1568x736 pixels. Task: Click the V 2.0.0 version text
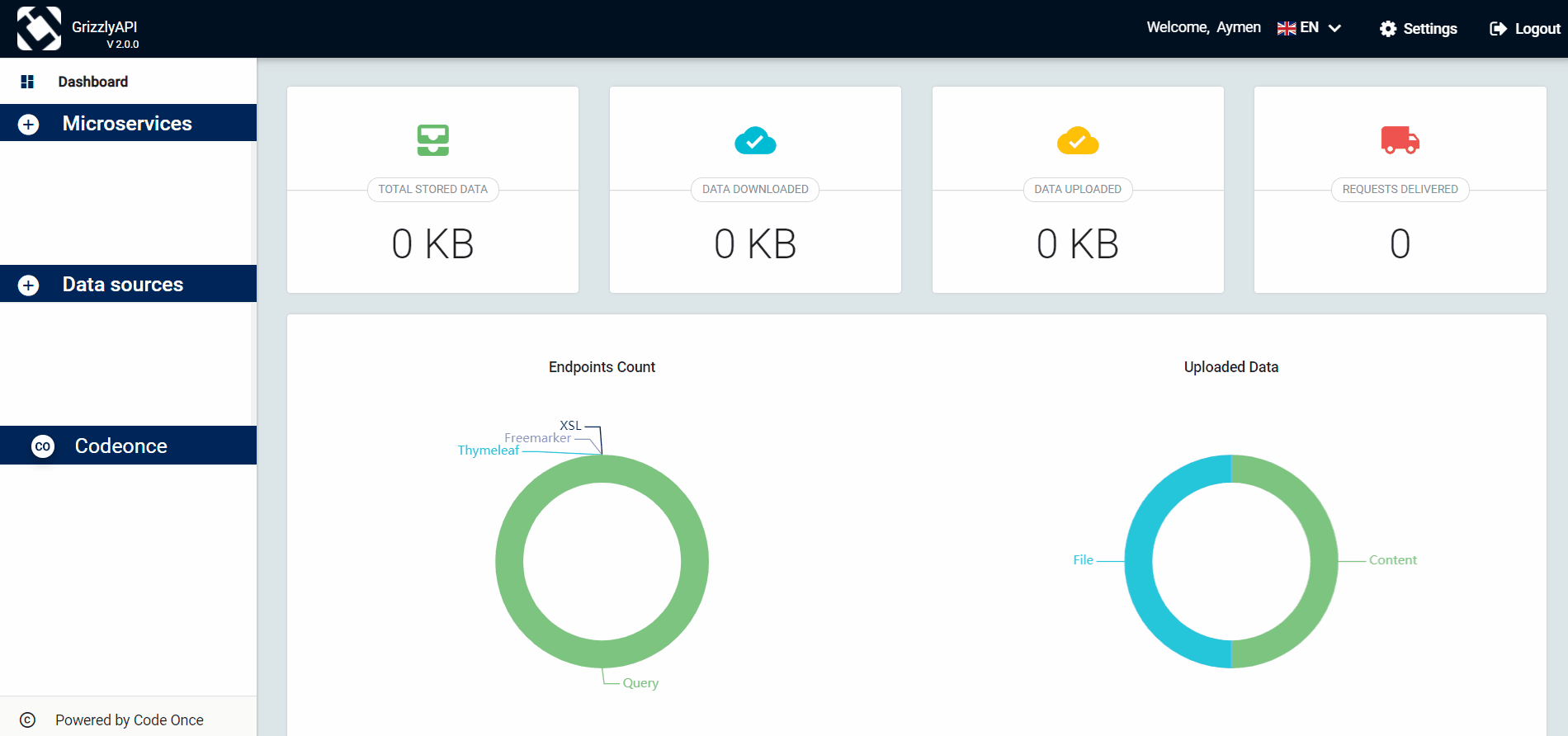(x=123, y=45)
